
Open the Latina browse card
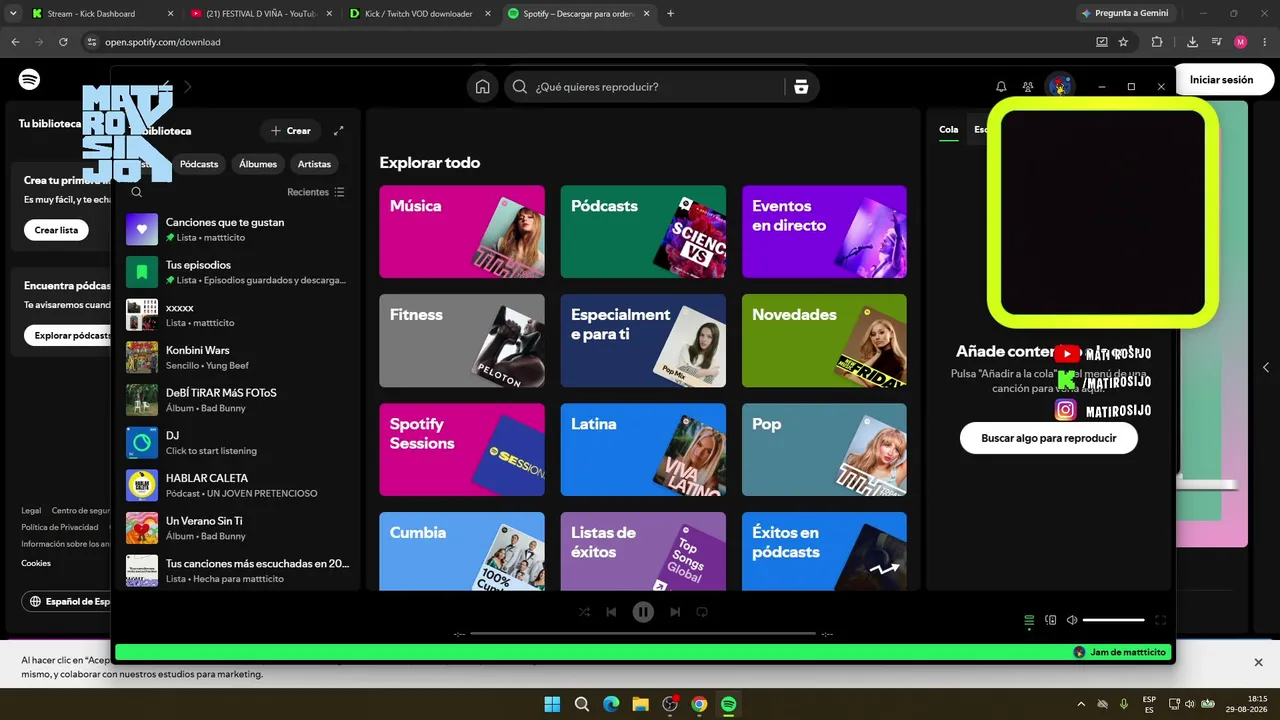tap(643, 449)
